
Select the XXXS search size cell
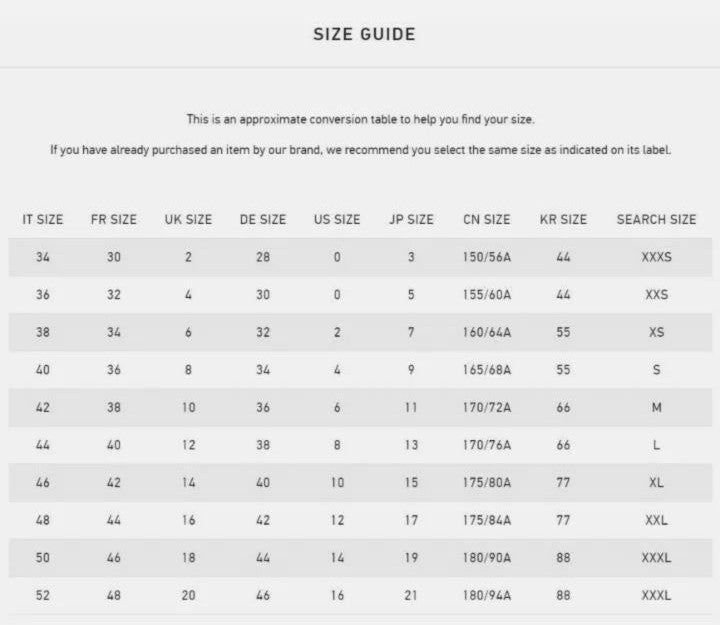pos(657,257)
